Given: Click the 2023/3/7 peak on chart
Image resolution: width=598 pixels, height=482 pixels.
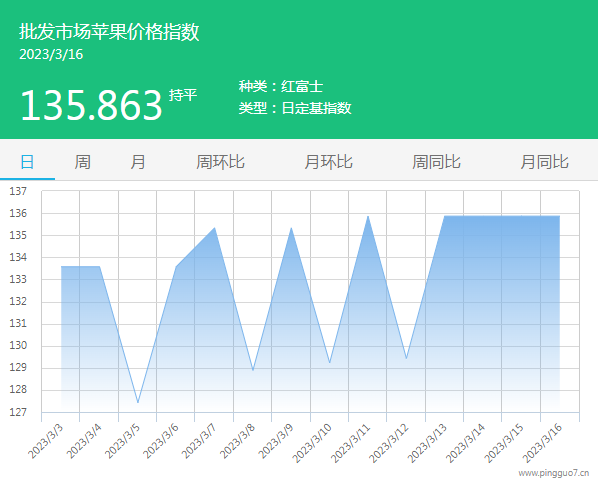Looking at the screenshot, I should click(x=215, y=228).
